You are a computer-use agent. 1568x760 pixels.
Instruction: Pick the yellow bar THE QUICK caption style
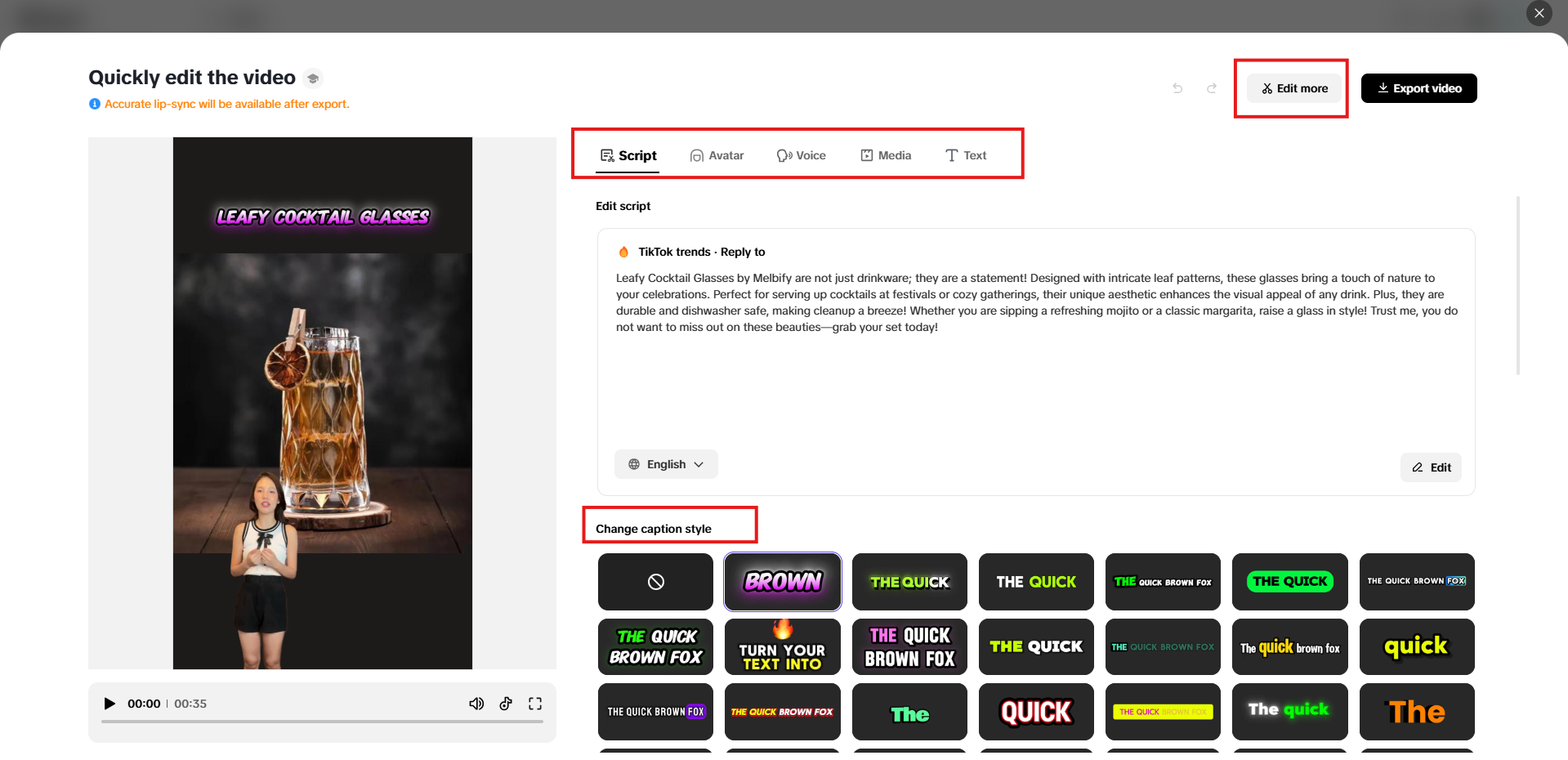1163,712
